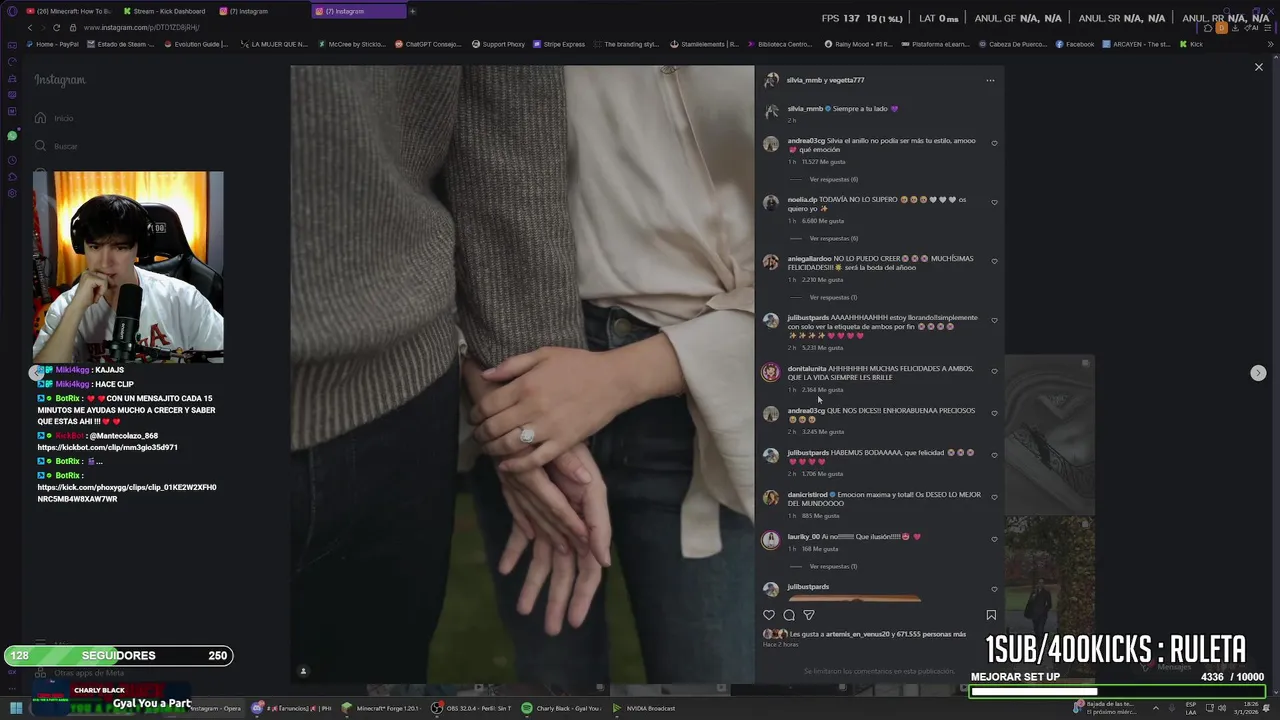Open the Support Phoxy bookmark
Screen dimensions: 1280x720
click(x=498, y=44)
